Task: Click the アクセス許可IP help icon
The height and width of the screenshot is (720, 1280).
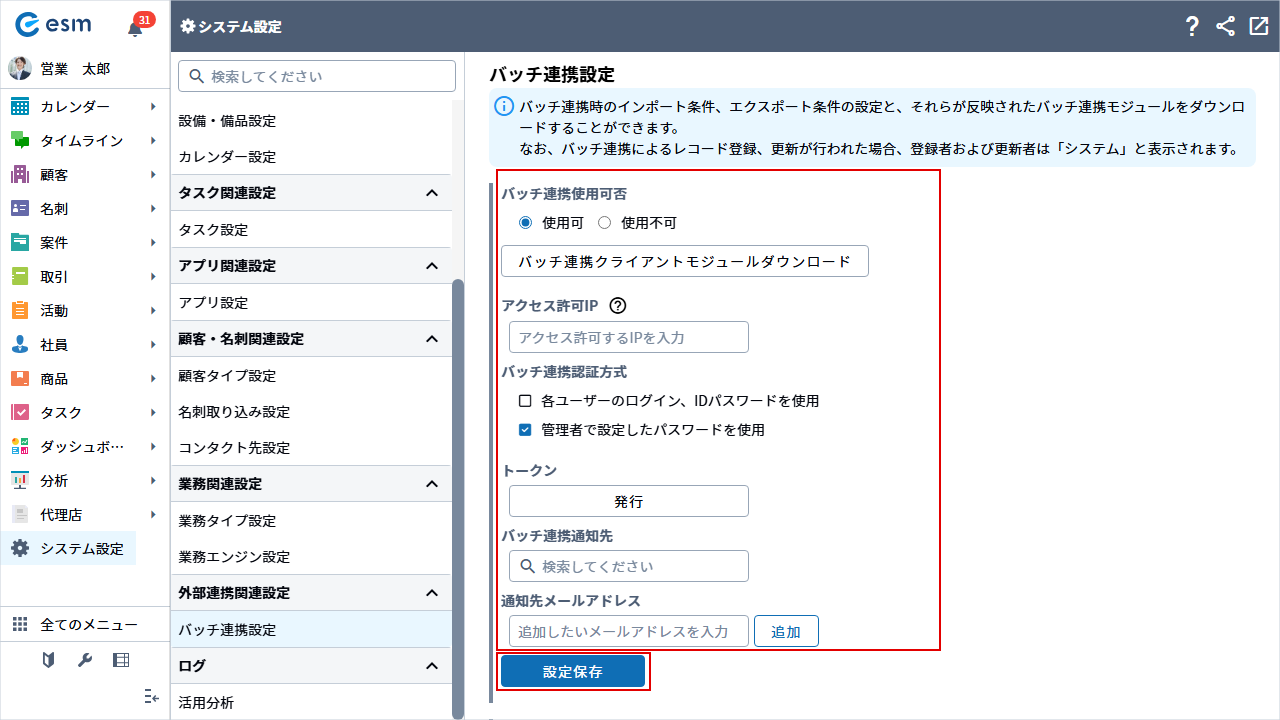Action: coord(617,306)
